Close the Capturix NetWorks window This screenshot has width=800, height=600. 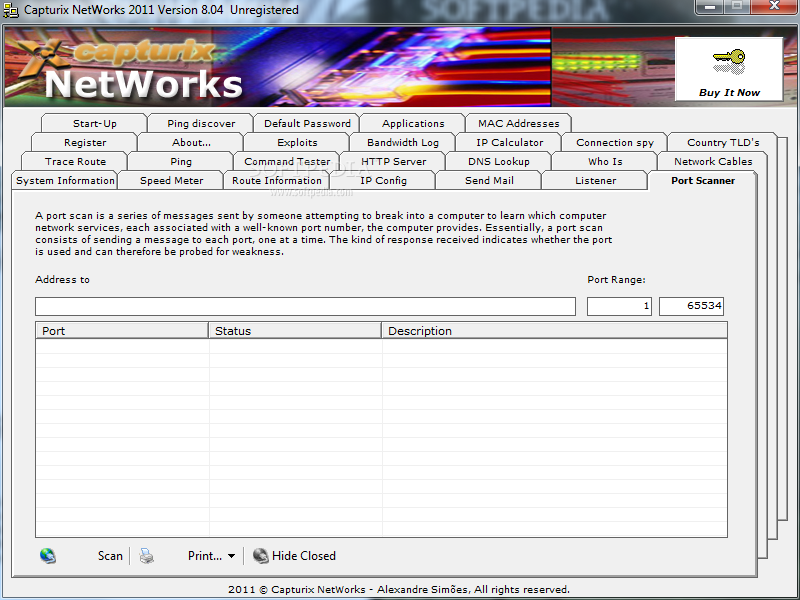tap(774, 7)
